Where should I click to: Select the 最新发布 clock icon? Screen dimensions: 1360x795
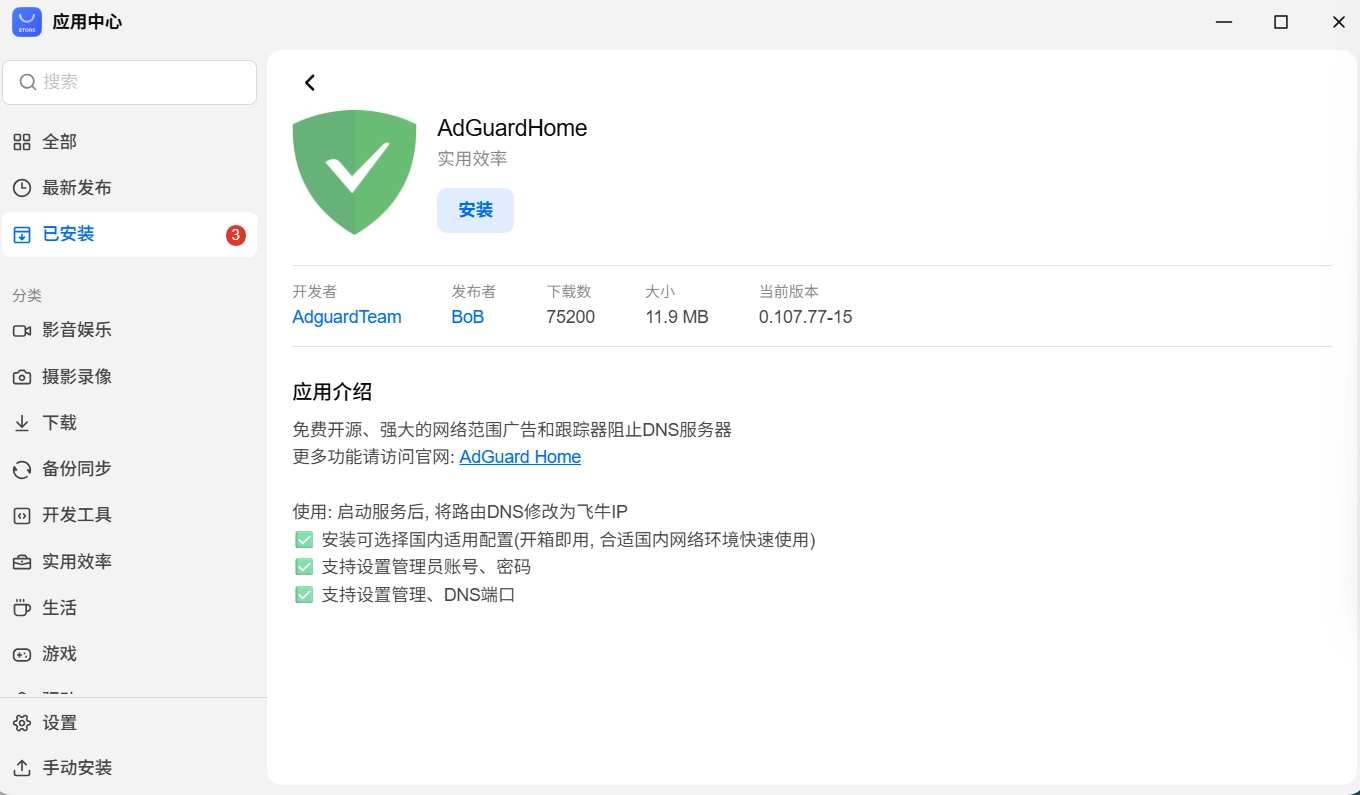pyautogui.click(x=22, y=188)
